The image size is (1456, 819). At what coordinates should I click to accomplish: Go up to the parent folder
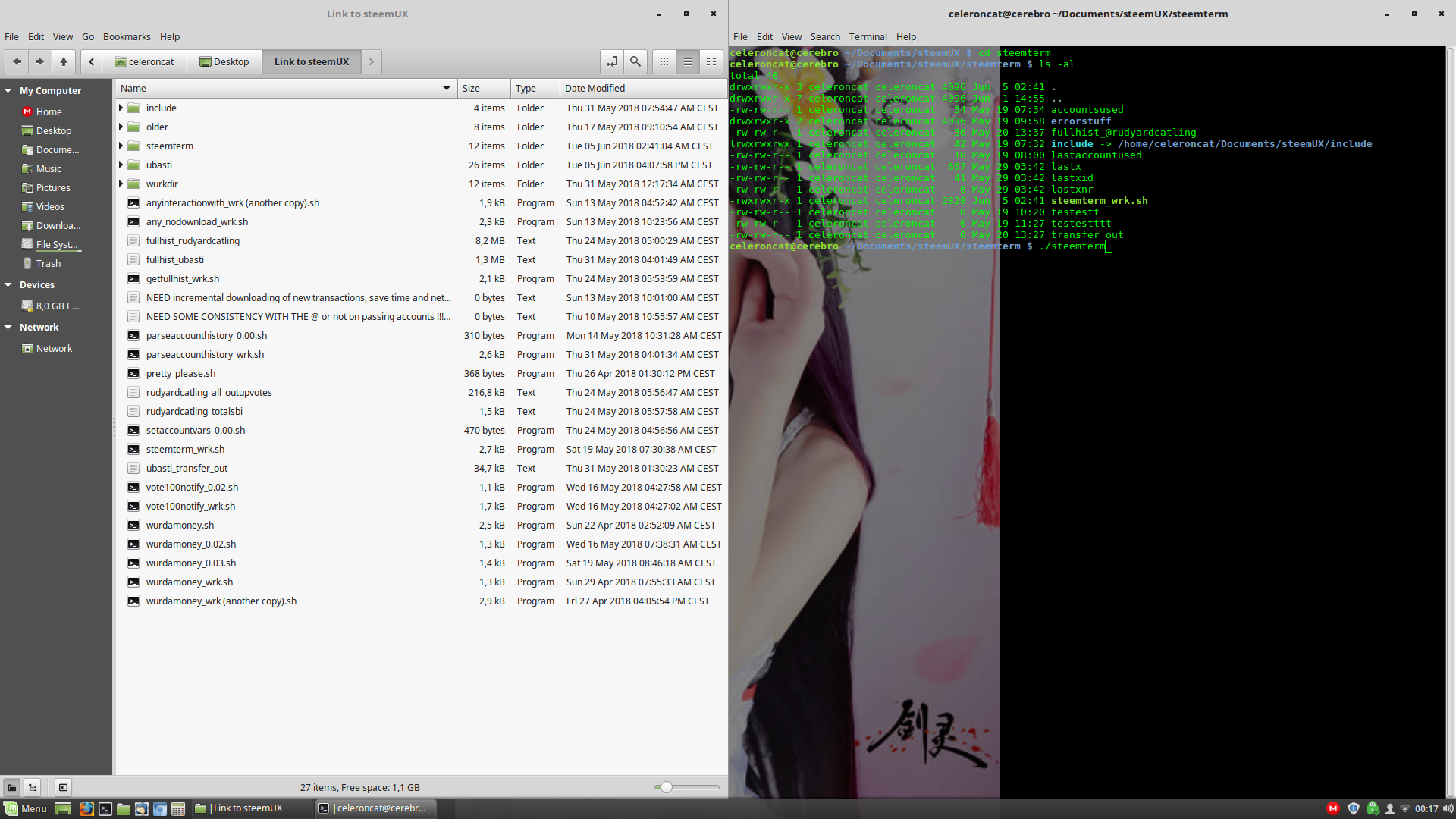(64, 61)
